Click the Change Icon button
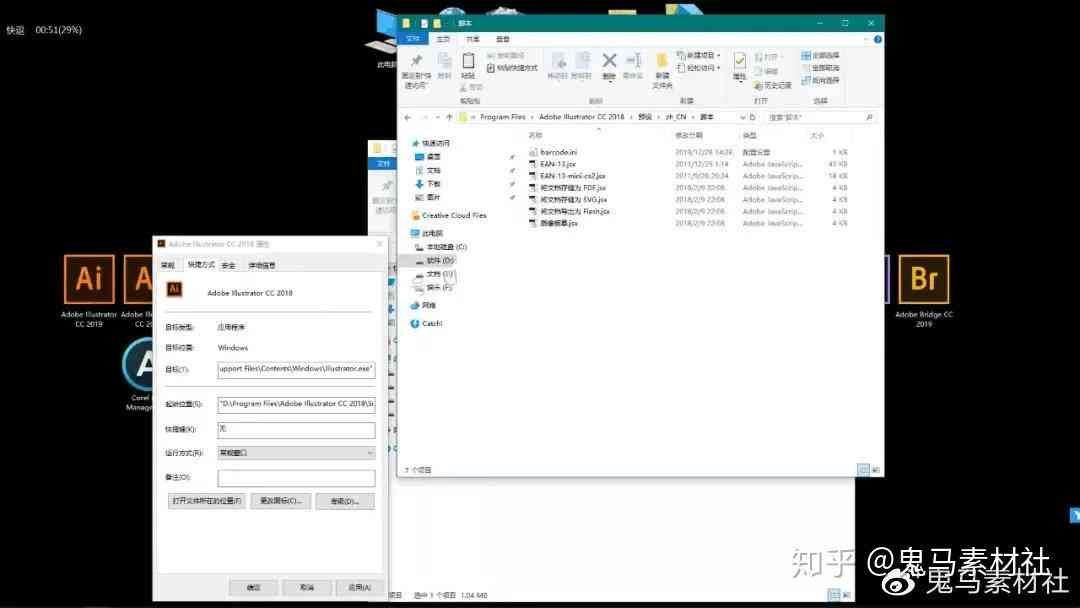Viewport: 1080px width, 608px height. pyautogui.click(x=281, y=501)
